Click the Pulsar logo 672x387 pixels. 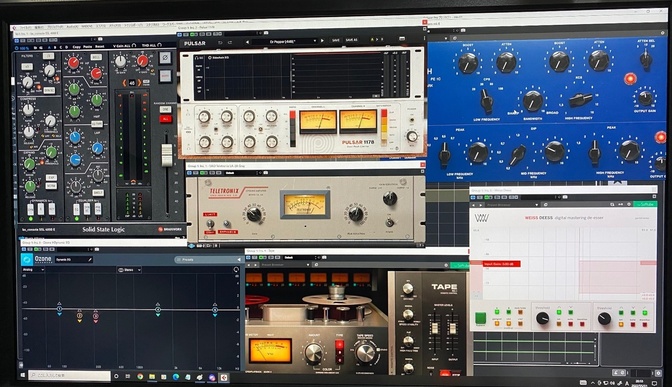(195, 43)
